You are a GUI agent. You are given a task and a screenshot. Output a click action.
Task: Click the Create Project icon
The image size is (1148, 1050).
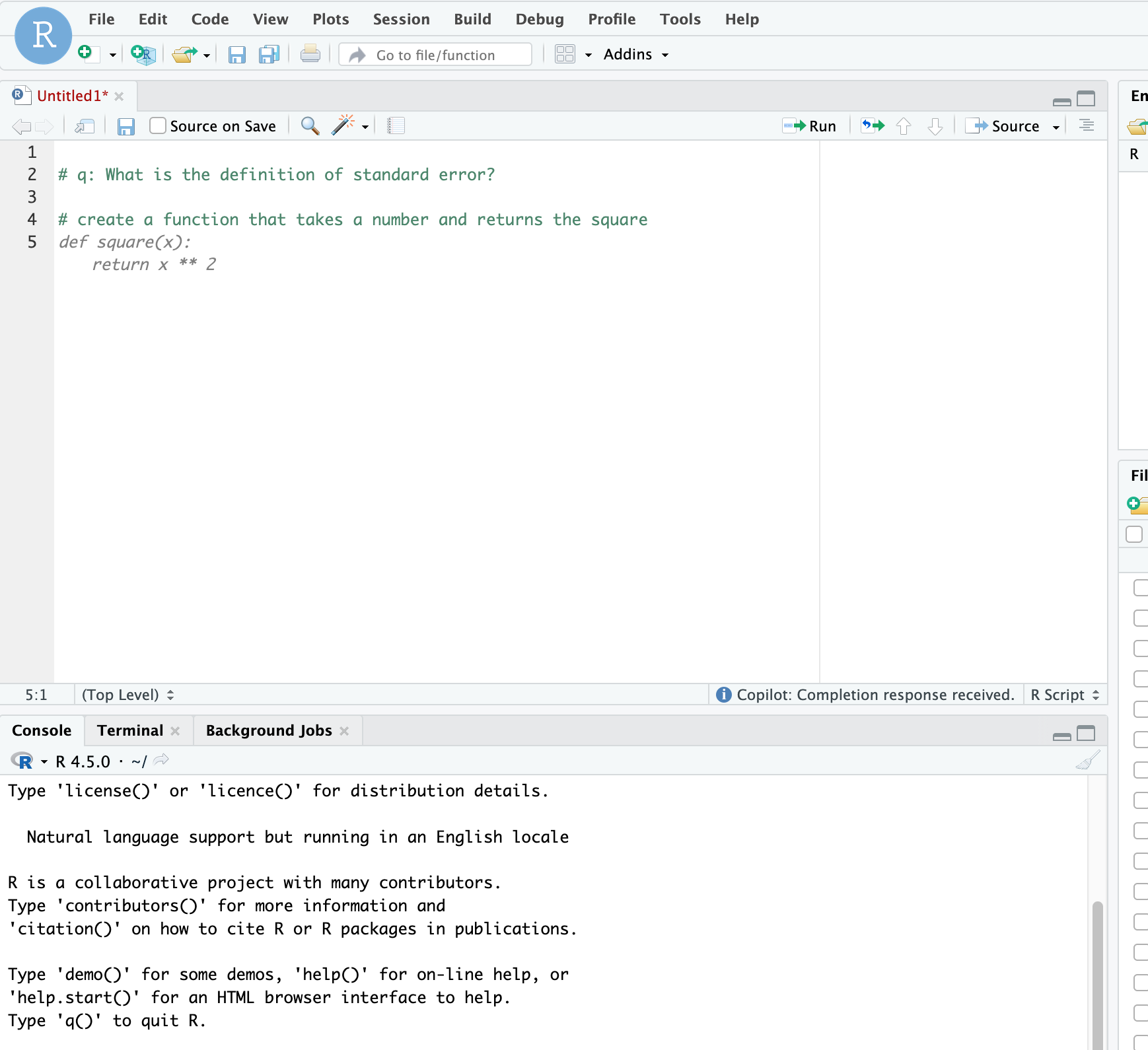coord(143,54)
